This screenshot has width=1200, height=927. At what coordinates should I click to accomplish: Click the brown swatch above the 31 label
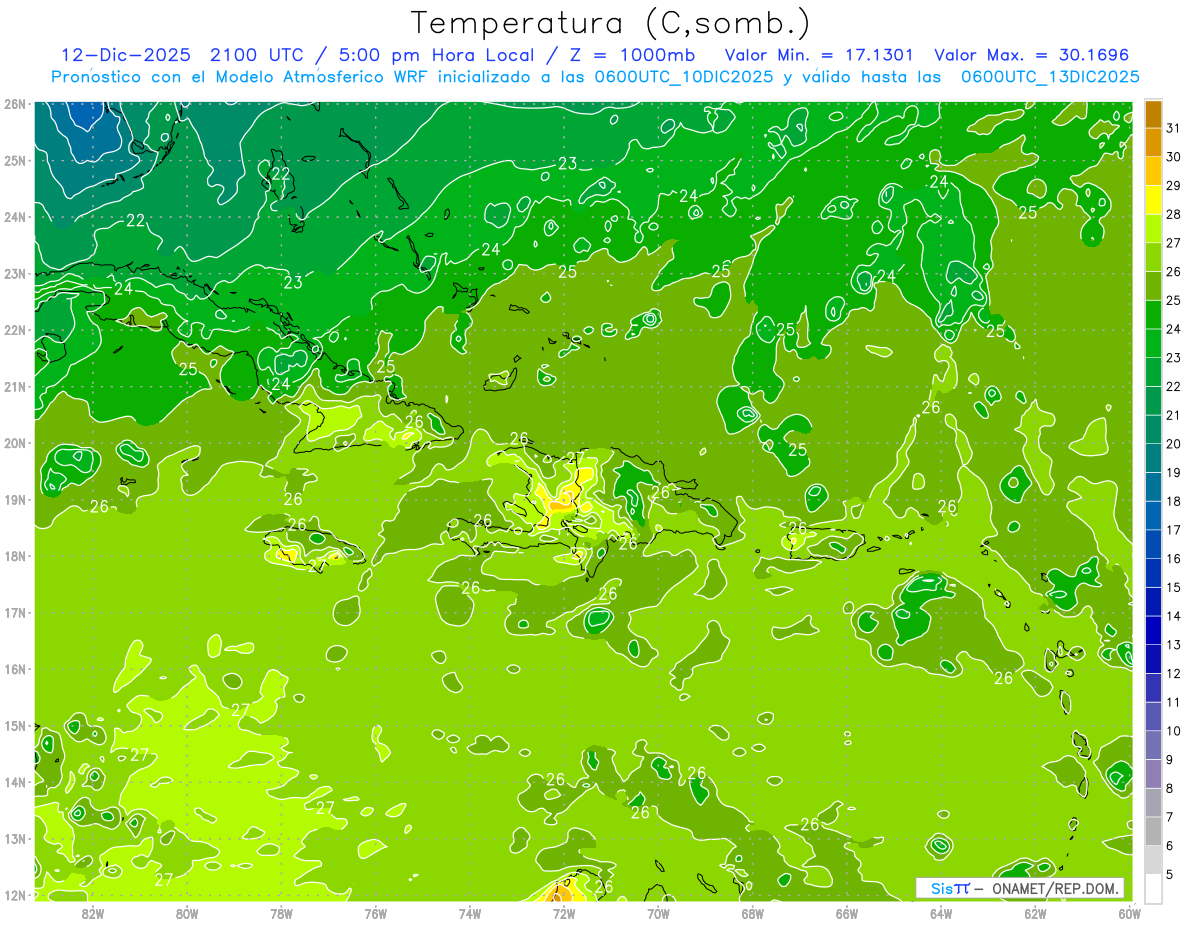click(1153, 113)
